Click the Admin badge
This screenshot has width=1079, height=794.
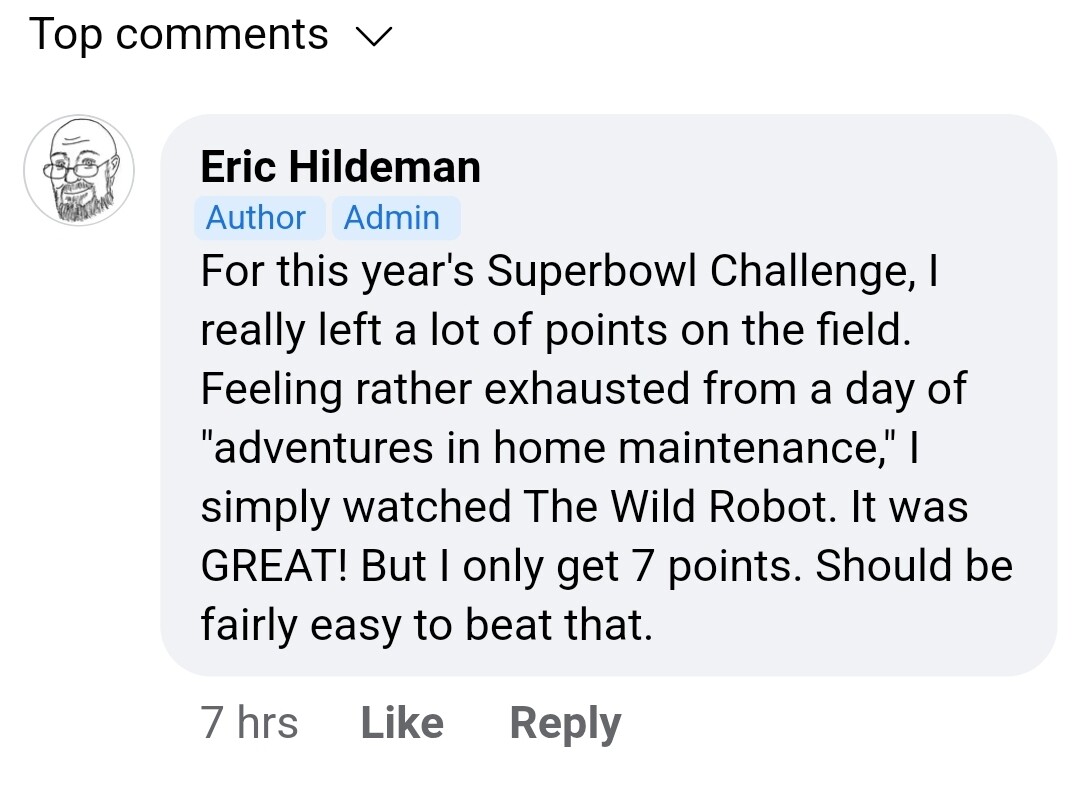pos(392,218)
